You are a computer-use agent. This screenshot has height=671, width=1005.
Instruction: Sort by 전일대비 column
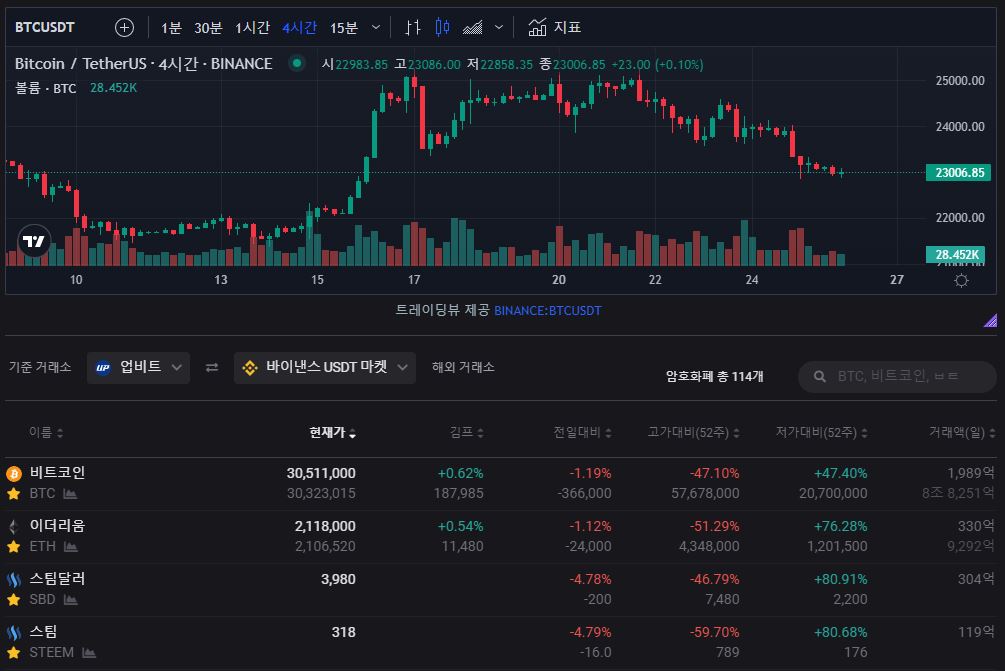[582, 433]
